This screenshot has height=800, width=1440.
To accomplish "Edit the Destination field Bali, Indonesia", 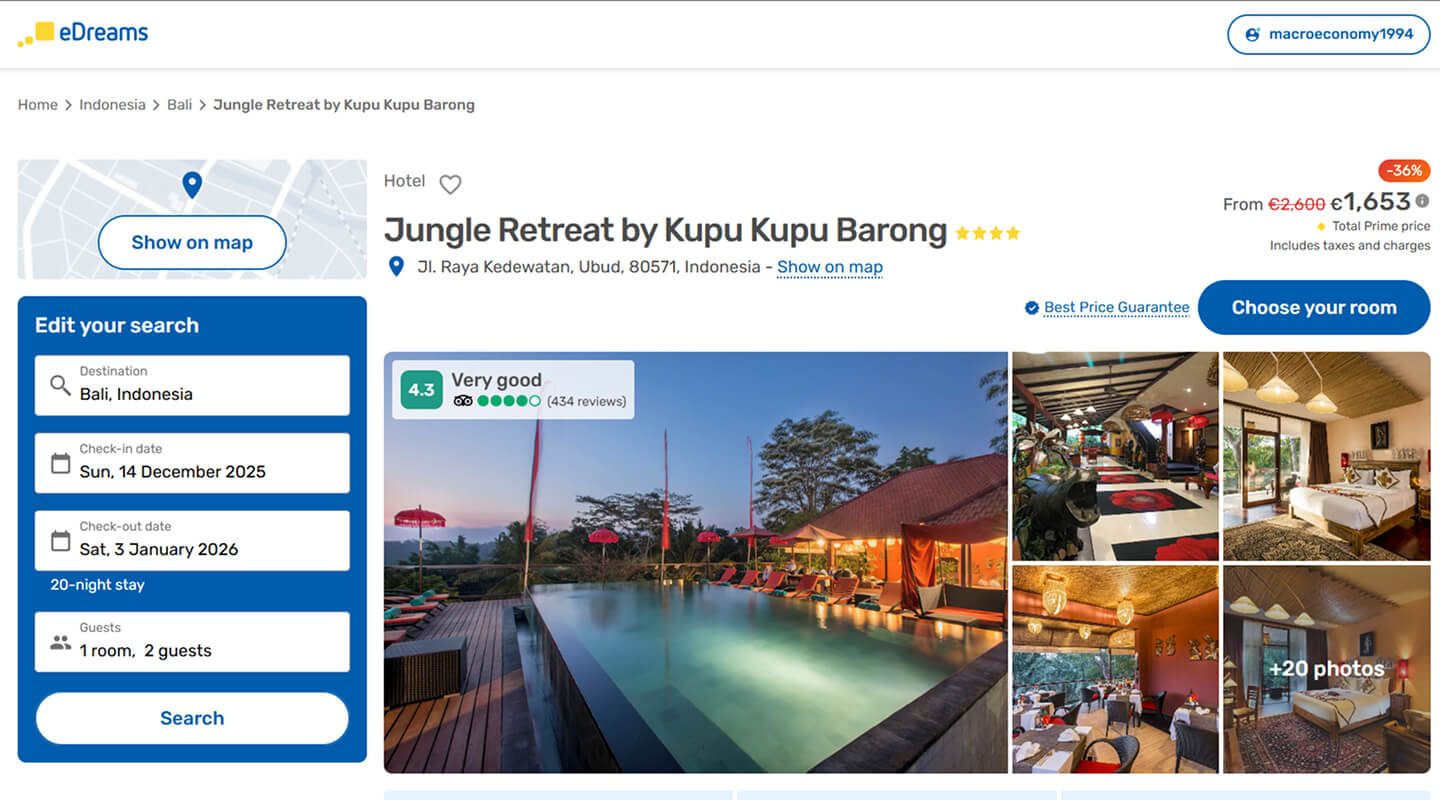I will pyautogui.click(x=192, y=385).
